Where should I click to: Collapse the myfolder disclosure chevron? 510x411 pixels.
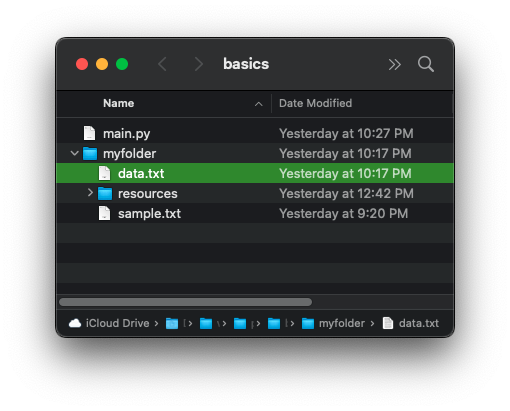(x=74, y=153)
